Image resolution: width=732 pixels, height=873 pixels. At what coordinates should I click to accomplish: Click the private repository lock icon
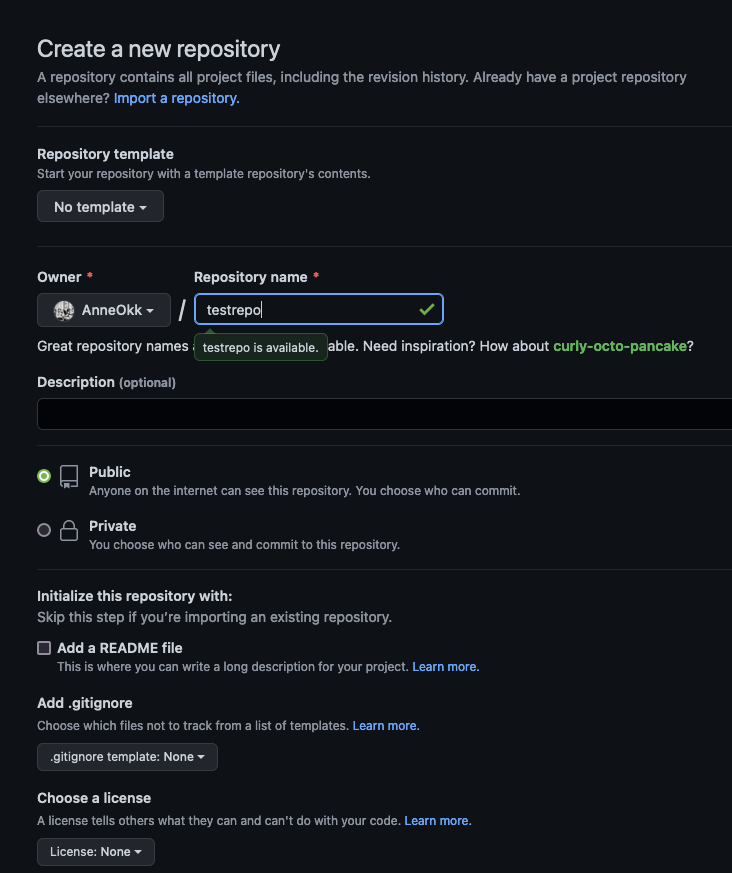(x=69, y=531)
